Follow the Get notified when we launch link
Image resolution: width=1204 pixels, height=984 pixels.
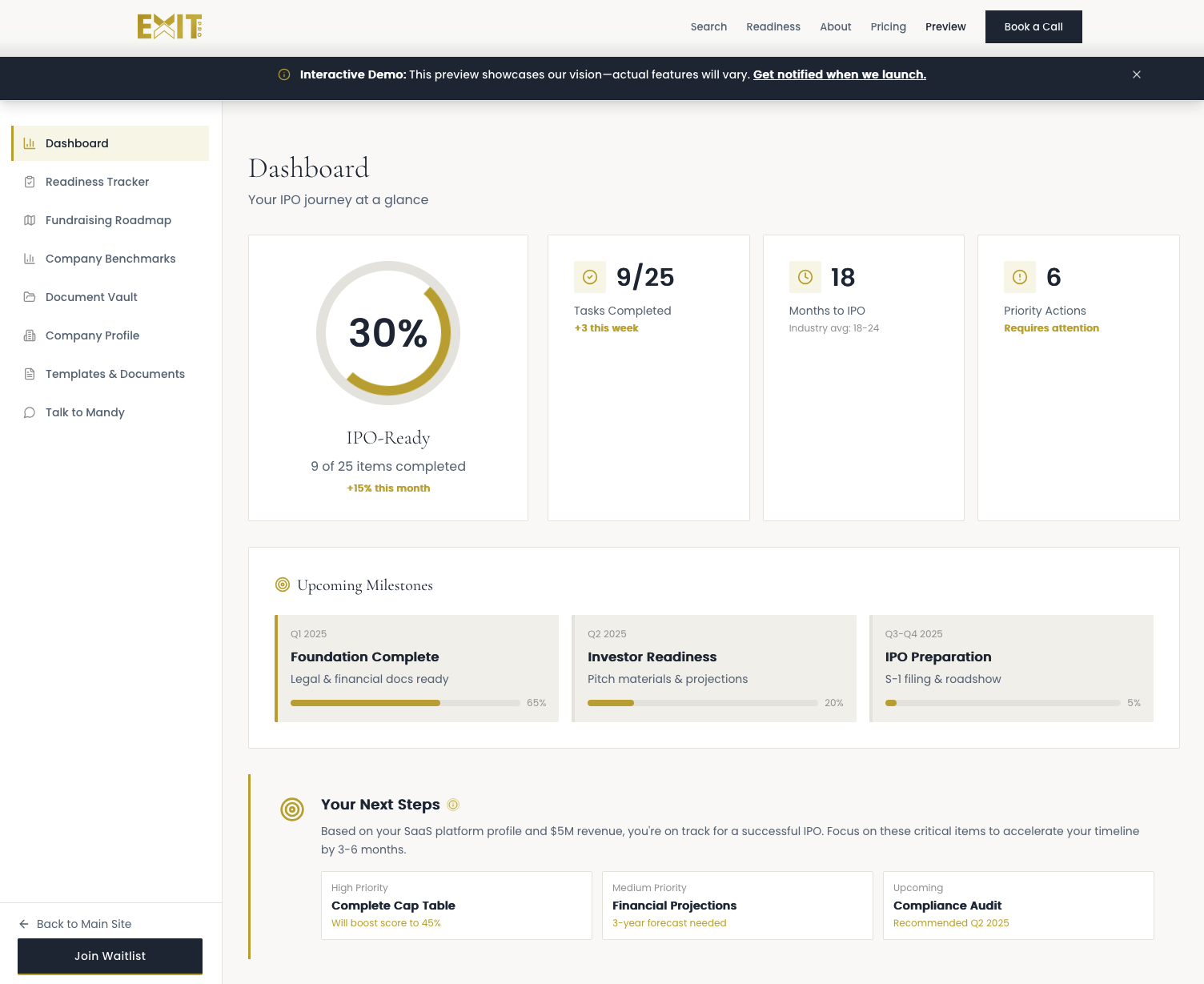pos(839,74)
